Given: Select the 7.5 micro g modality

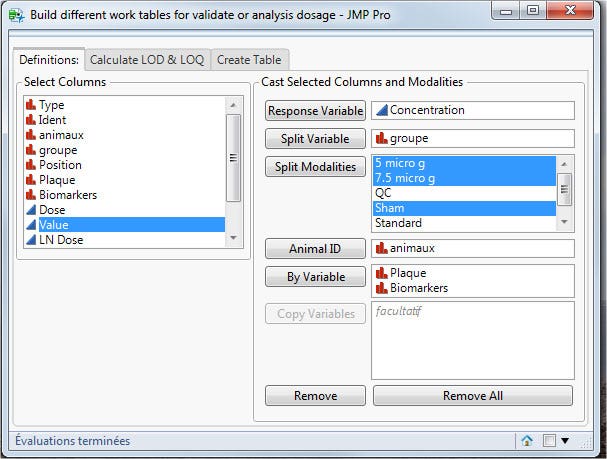Looking at the screenshot, I should [465, 178].
